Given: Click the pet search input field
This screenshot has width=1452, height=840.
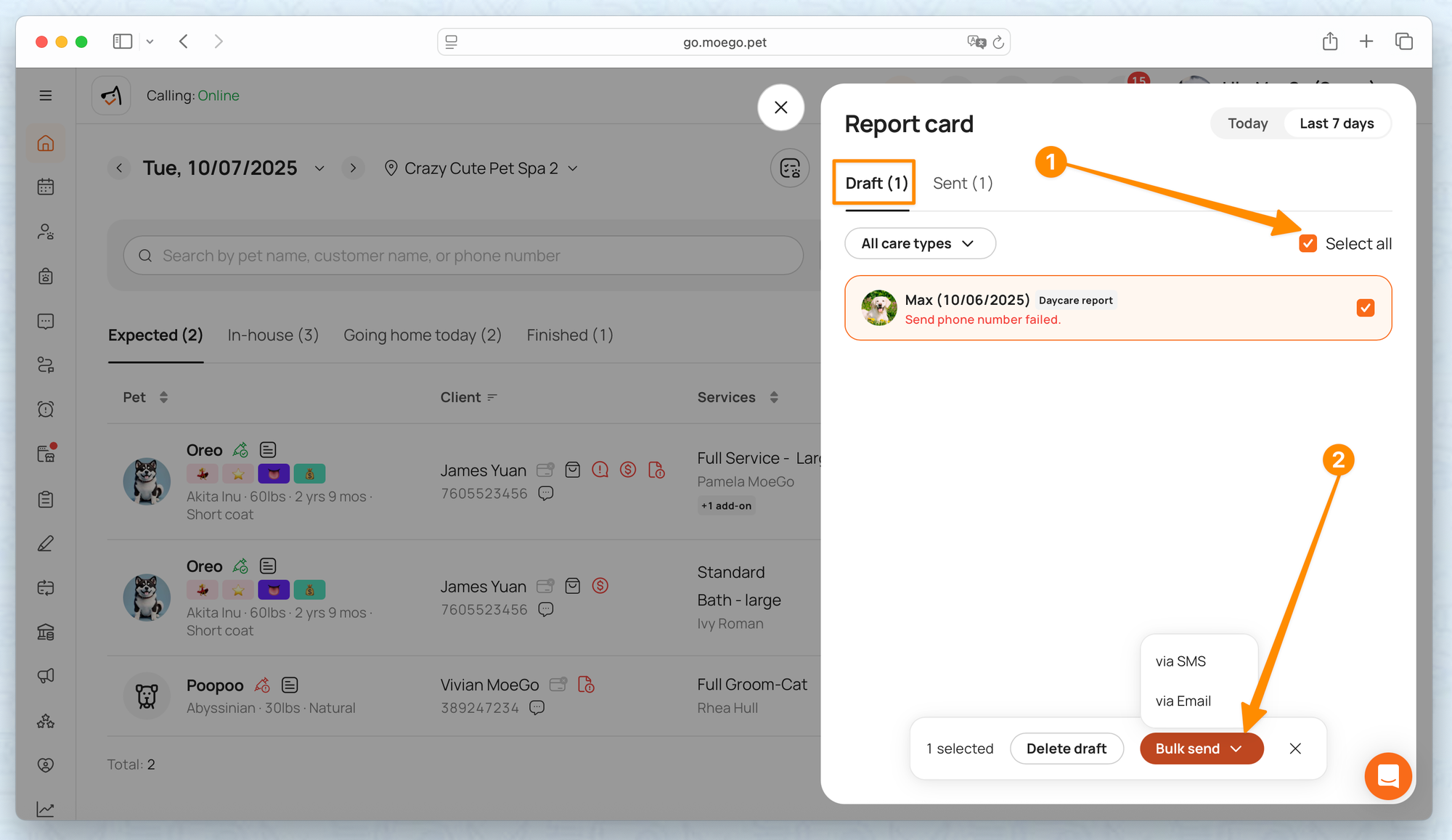Looking at the screenshot, I should coord(463,256).
